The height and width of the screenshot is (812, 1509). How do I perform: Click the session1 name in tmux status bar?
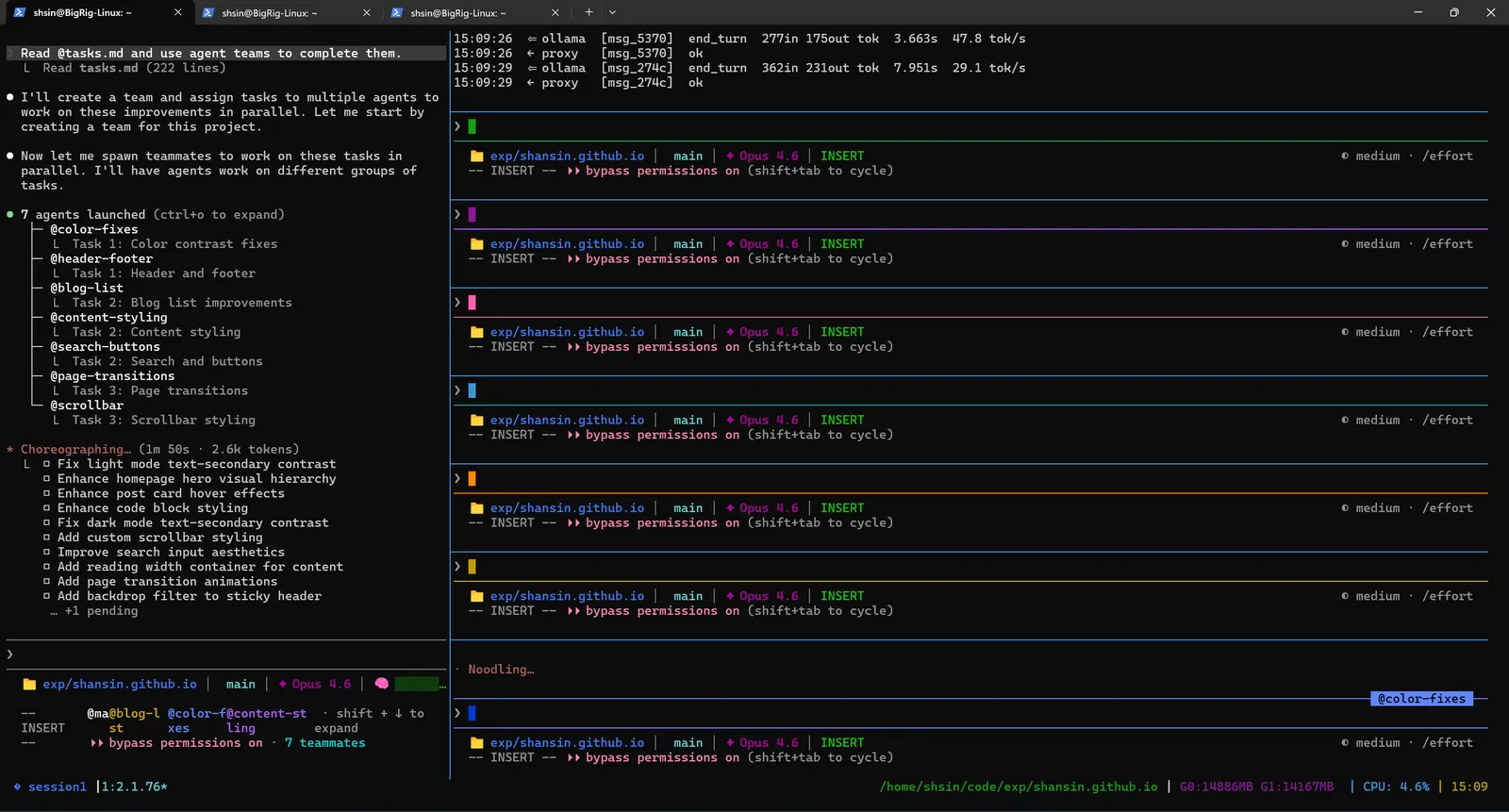[x=58, y=787]
